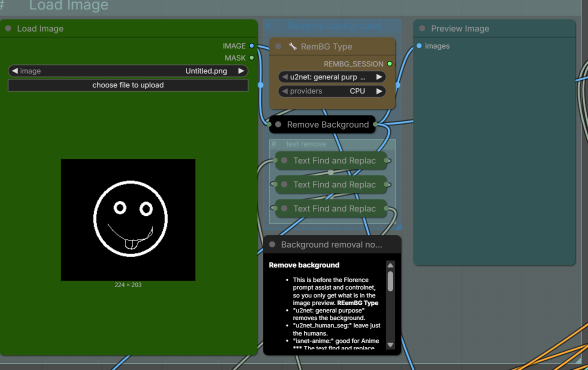Select previous image with left arrow

tap(15, 71)
